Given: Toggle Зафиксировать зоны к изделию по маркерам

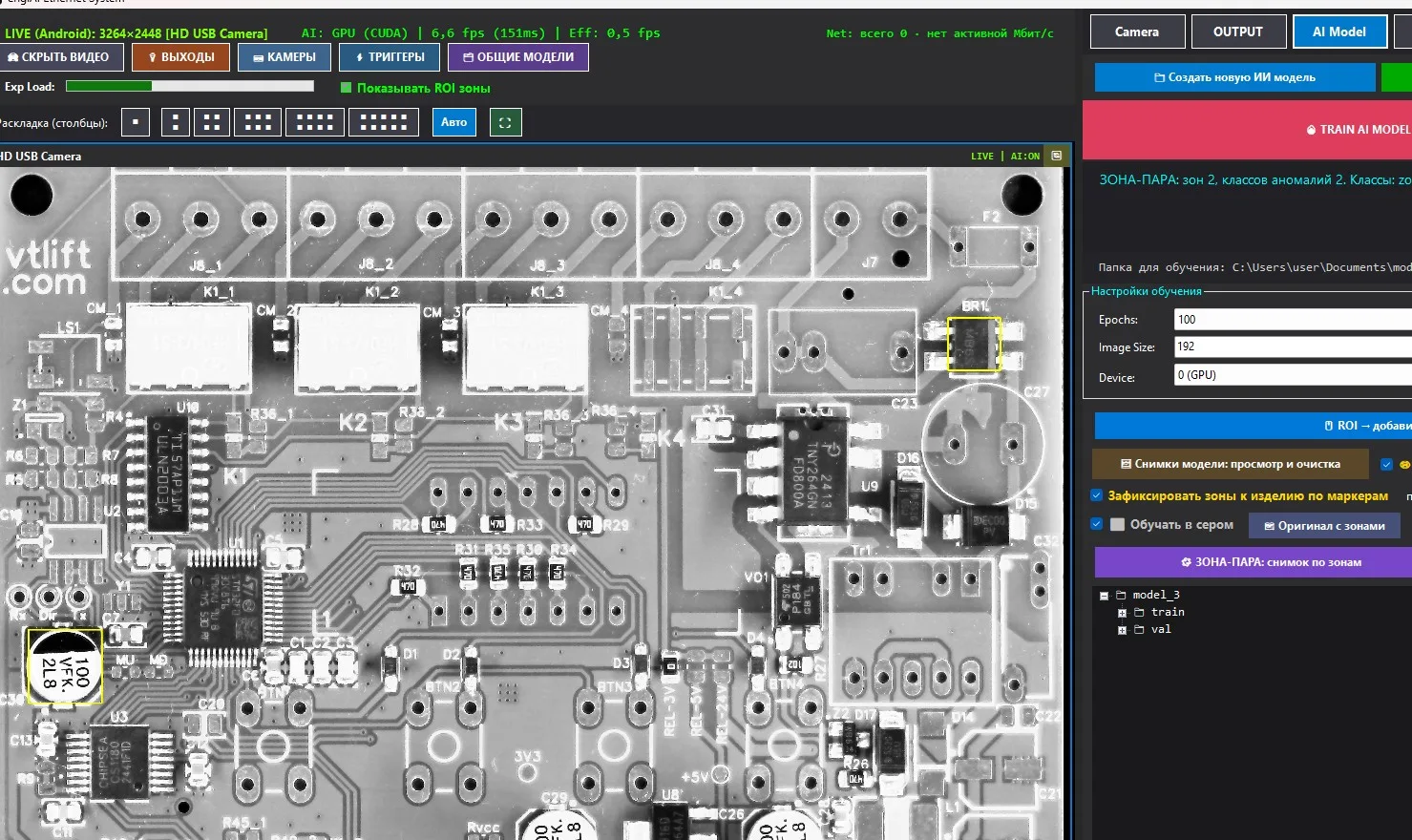Looking at the screenshot, I should click(x=1097, y=495).
